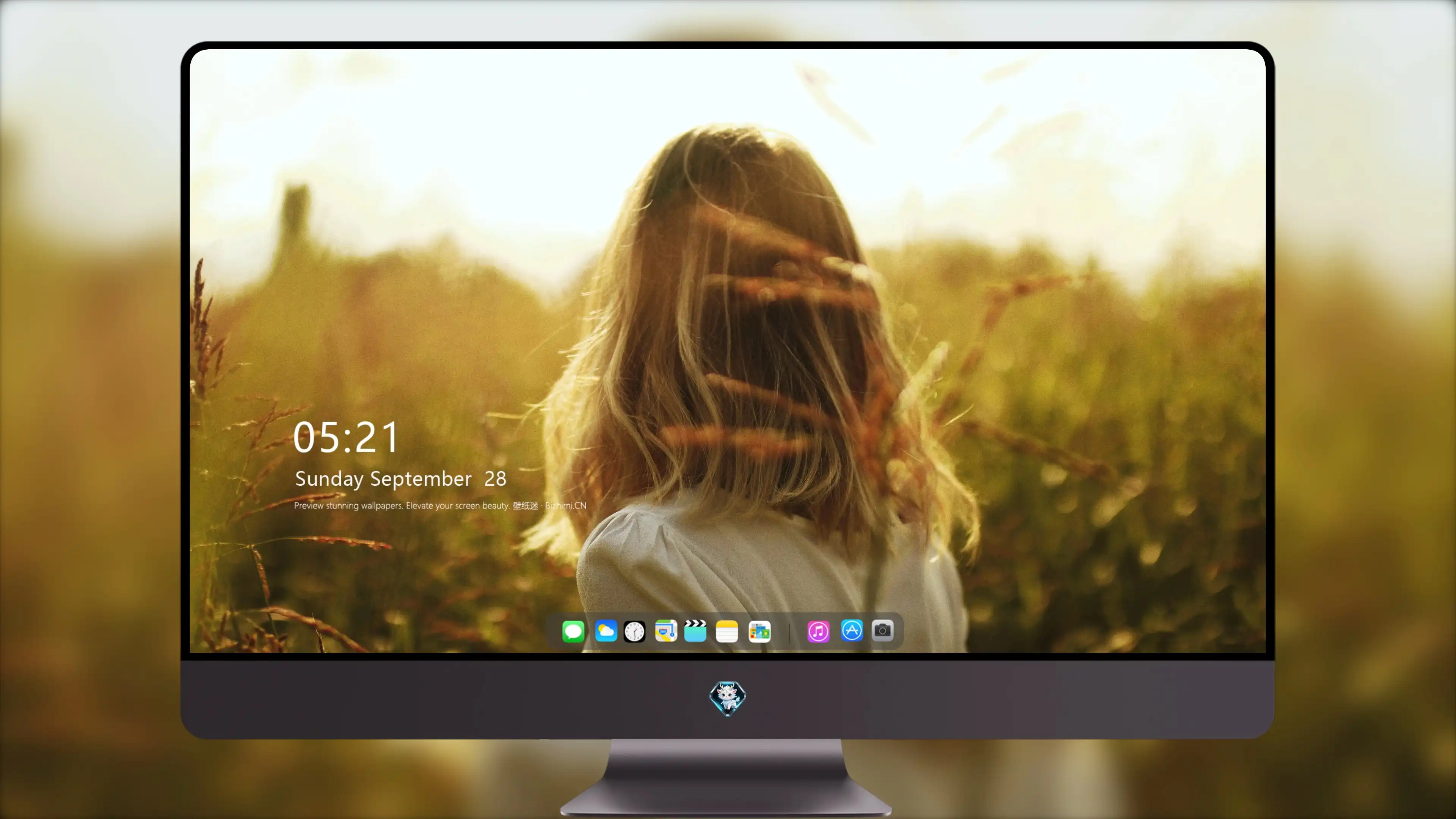Click the 'Preview stunning wallpapers' tagline
Screen dimensions: 1456x819
(440, 505)
